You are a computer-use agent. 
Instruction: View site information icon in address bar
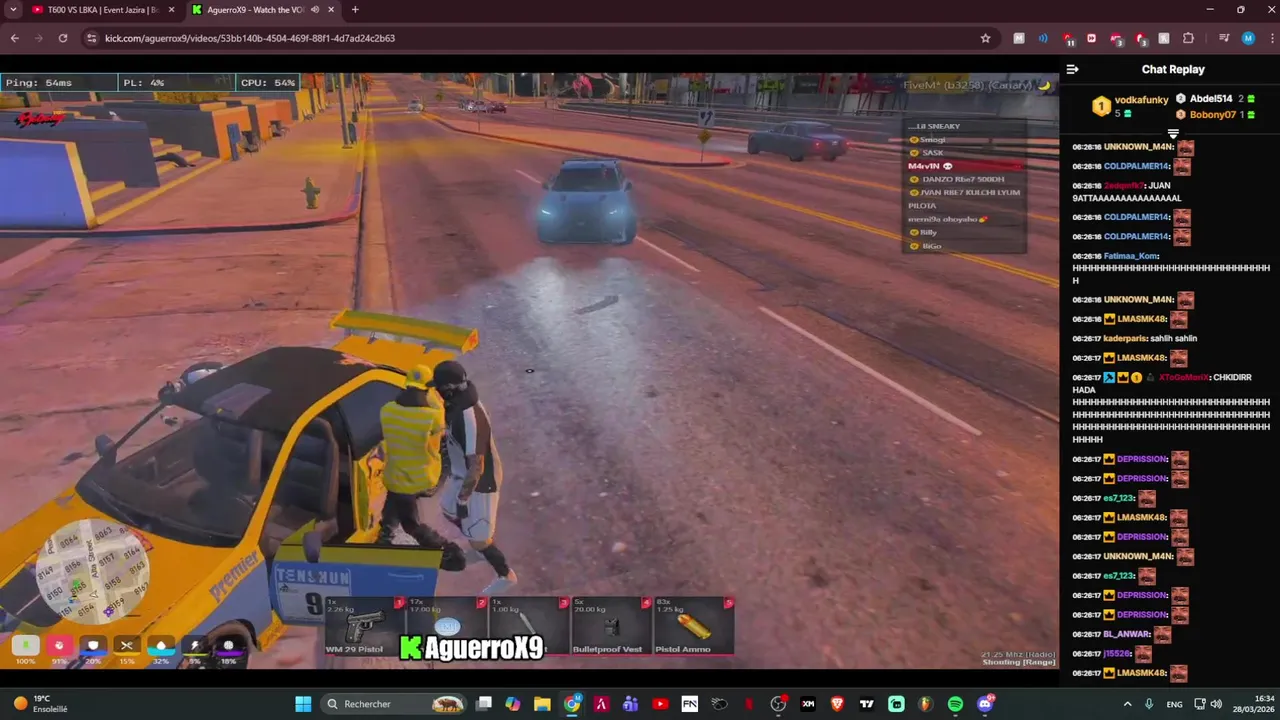click(92, 38)
